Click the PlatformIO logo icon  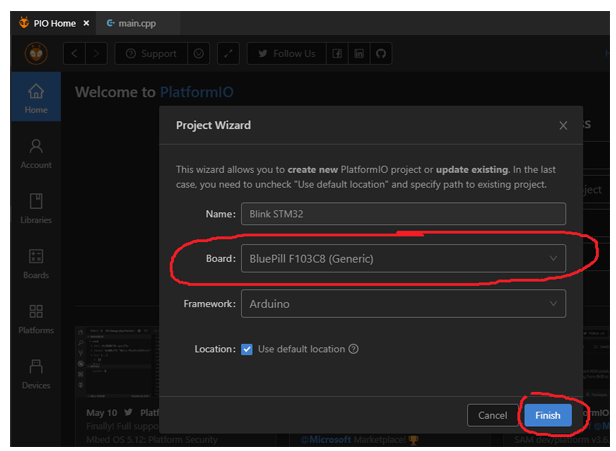coord(35,54)
